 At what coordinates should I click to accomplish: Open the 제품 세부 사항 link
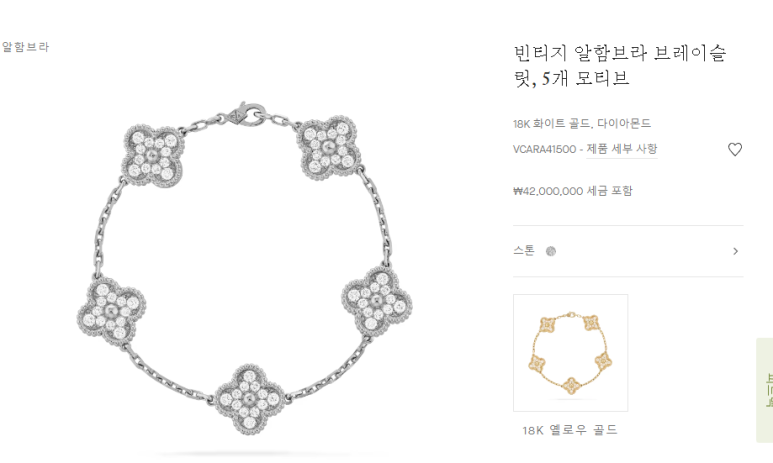coord(622,149)
